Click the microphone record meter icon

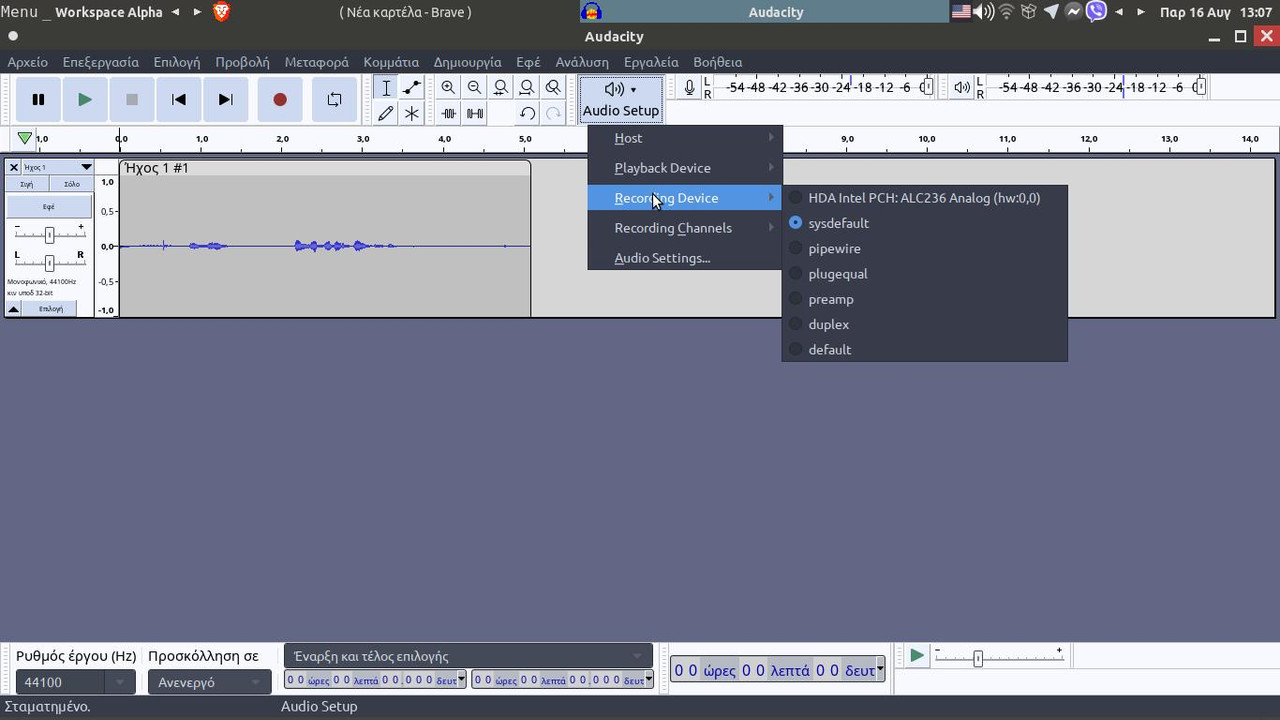click(x=689, y=88)
